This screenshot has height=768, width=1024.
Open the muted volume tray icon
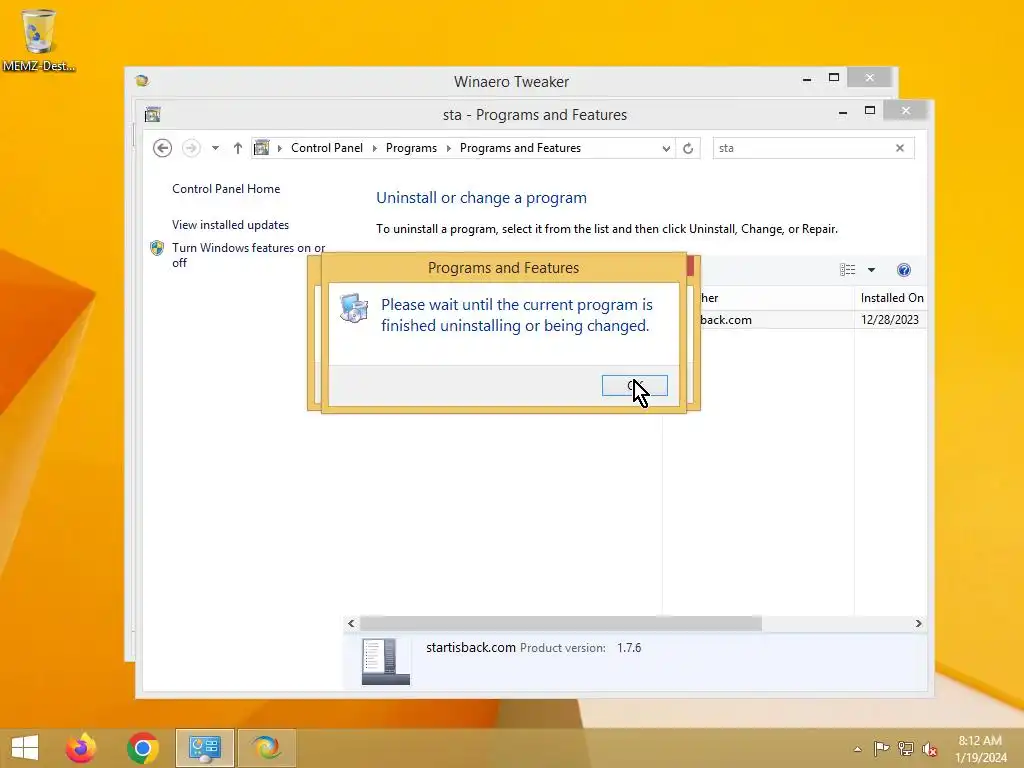click(x=929, y=749)
